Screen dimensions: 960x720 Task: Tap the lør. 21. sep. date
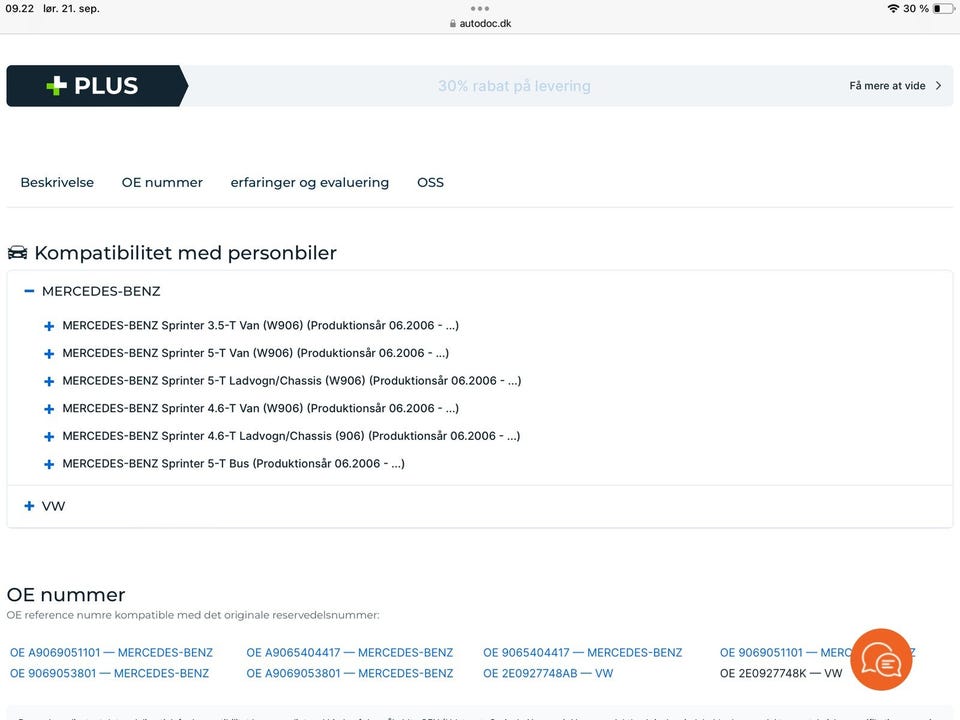71,9
